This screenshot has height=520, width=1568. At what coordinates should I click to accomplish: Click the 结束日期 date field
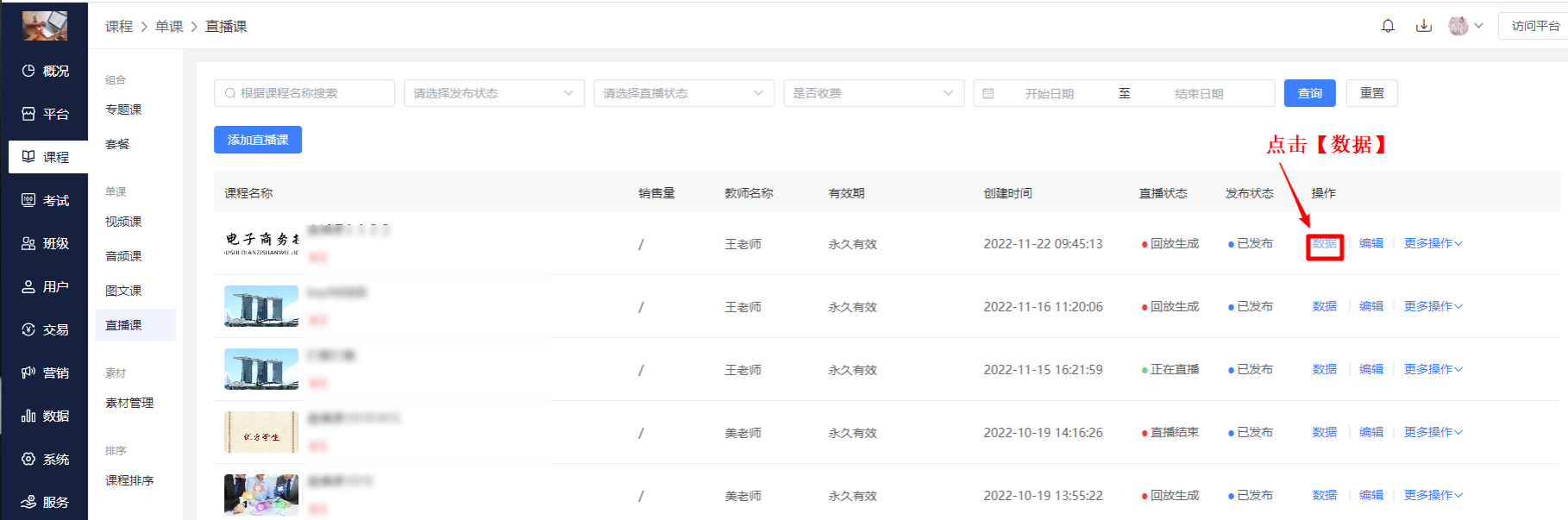pyautogui.click(x=1199, y=93)
